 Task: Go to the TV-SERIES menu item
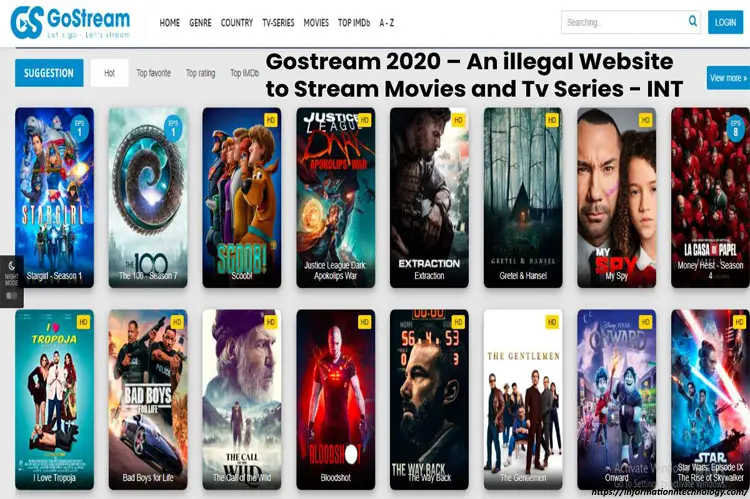tap(278, 22)
